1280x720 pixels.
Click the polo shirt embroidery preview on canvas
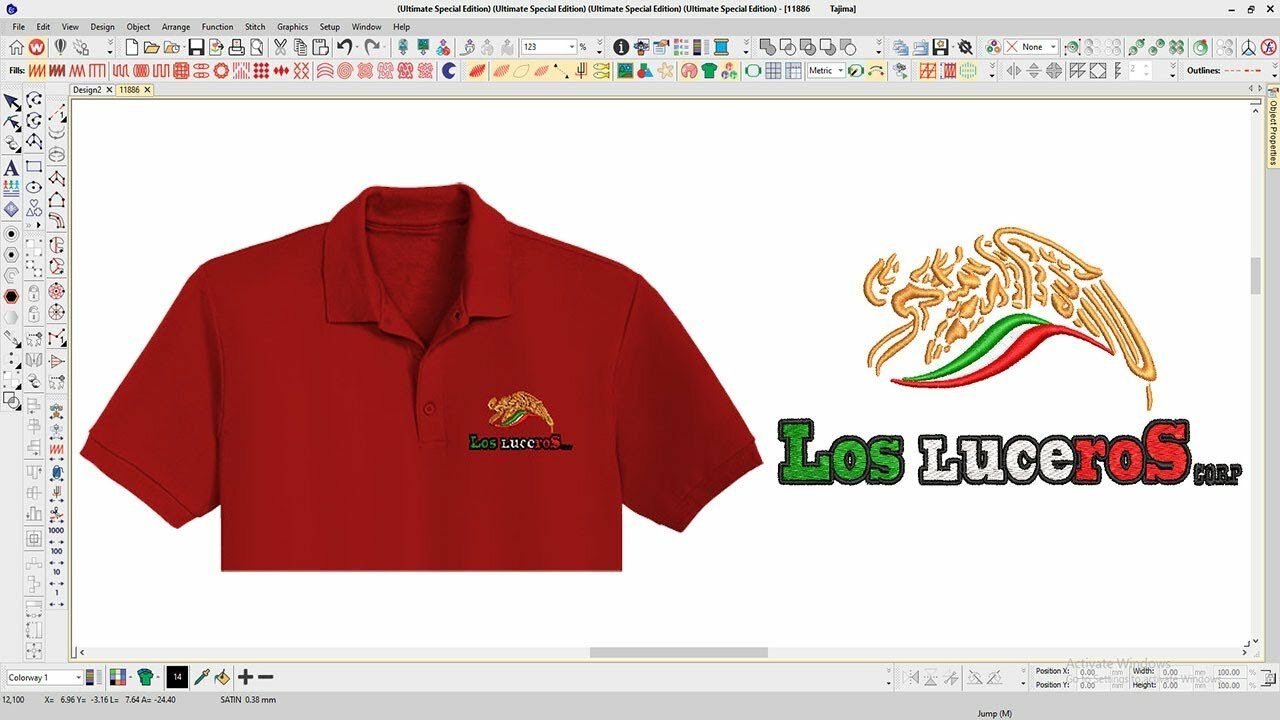(x=421, y=377)
